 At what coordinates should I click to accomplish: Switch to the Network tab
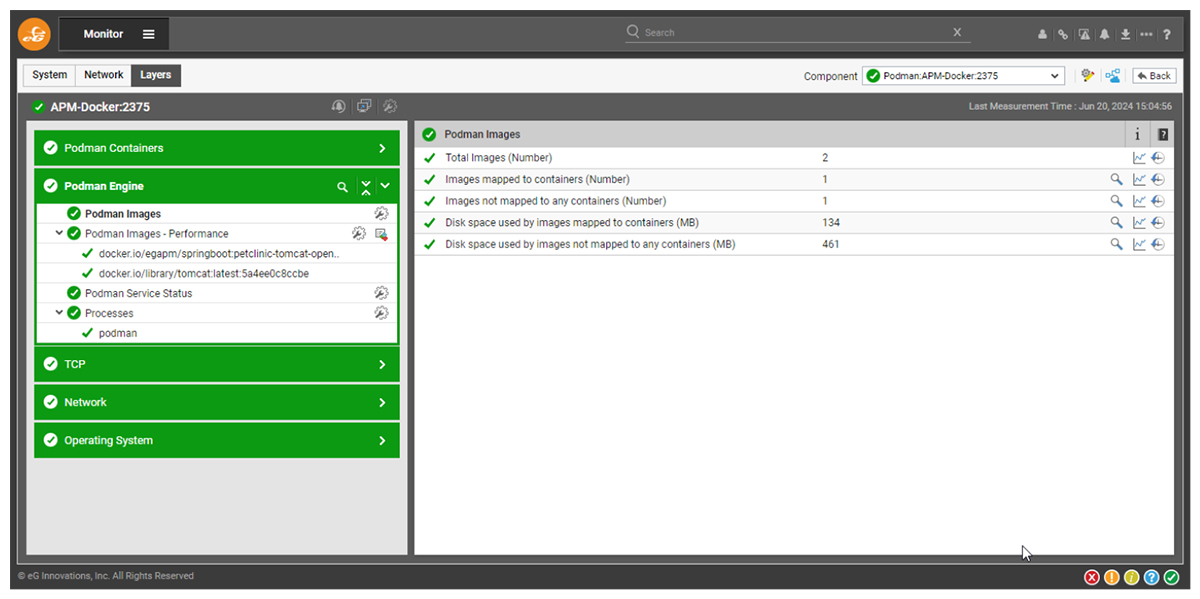tap(104, 75)
